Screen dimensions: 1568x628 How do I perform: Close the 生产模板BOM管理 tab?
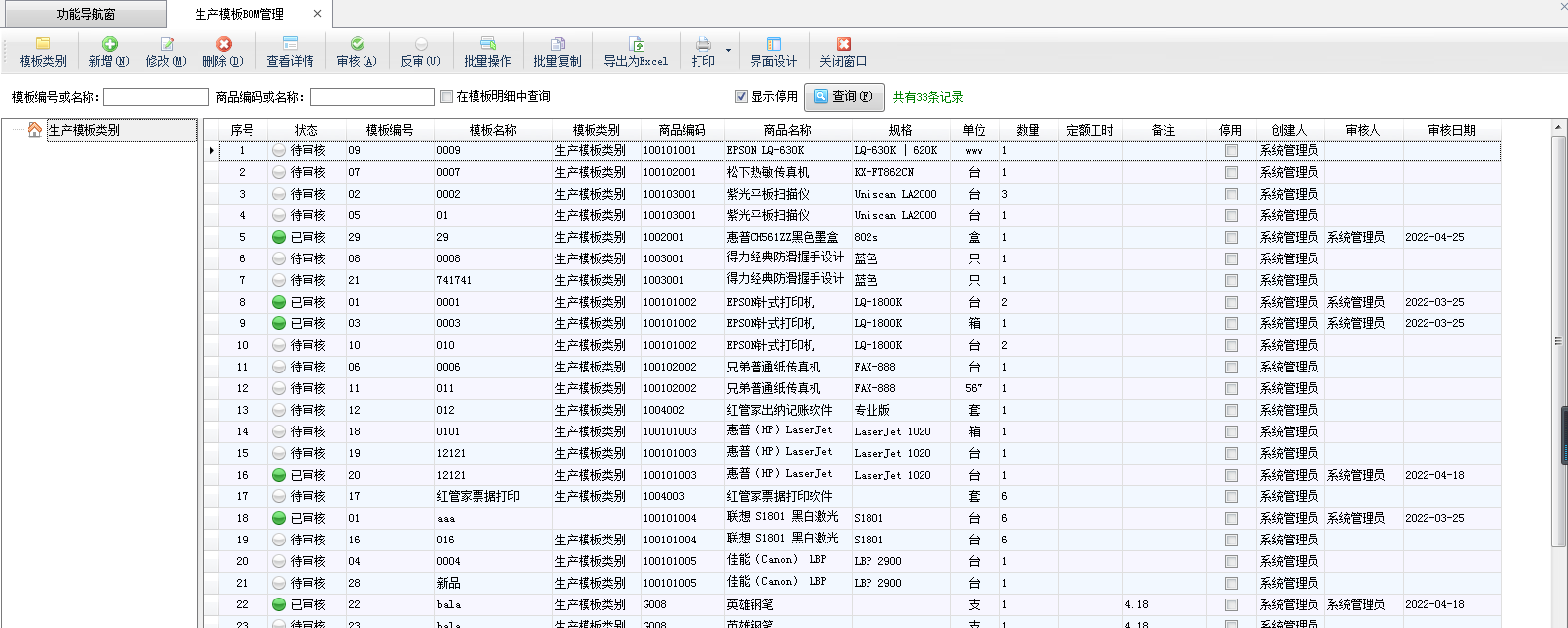317,14
